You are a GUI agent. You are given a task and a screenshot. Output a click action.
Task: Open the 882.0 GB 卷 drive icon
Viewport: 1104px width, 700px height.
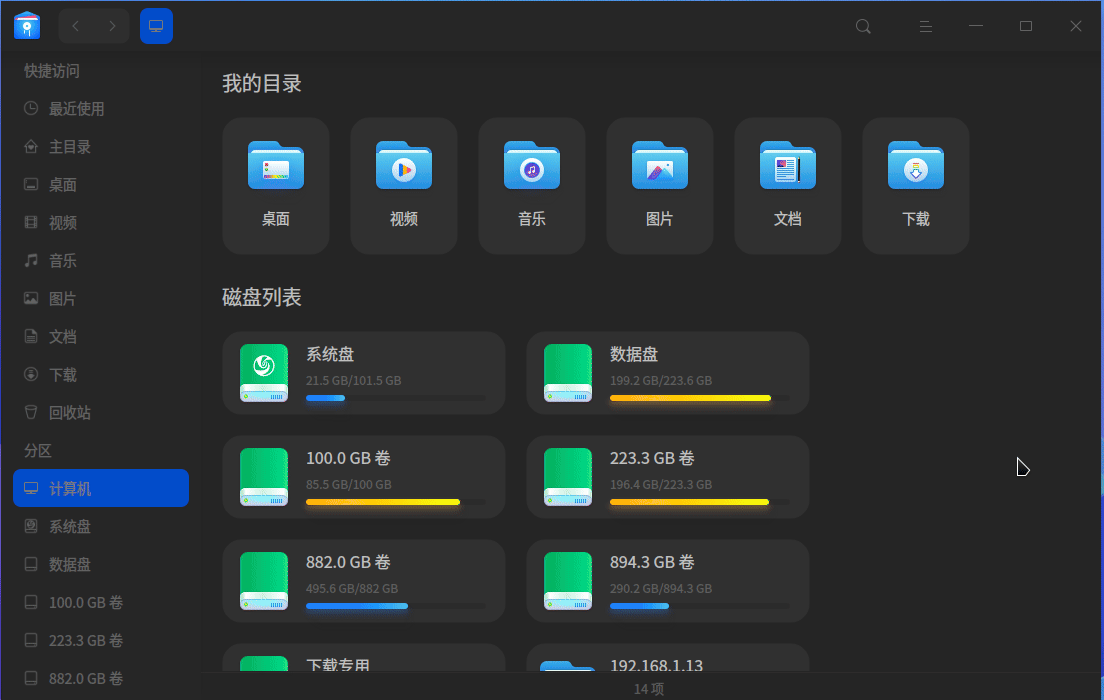click(x=264, y=582)
